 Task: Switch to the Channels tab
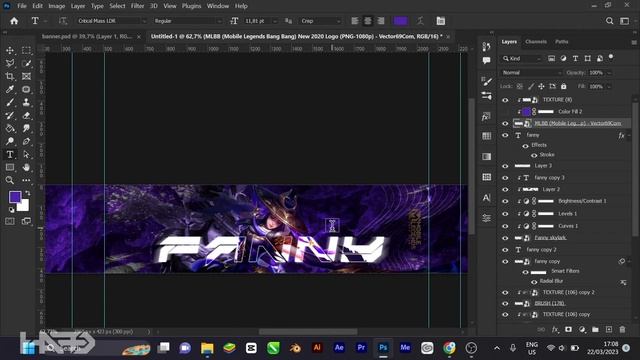tap(536, 42)
